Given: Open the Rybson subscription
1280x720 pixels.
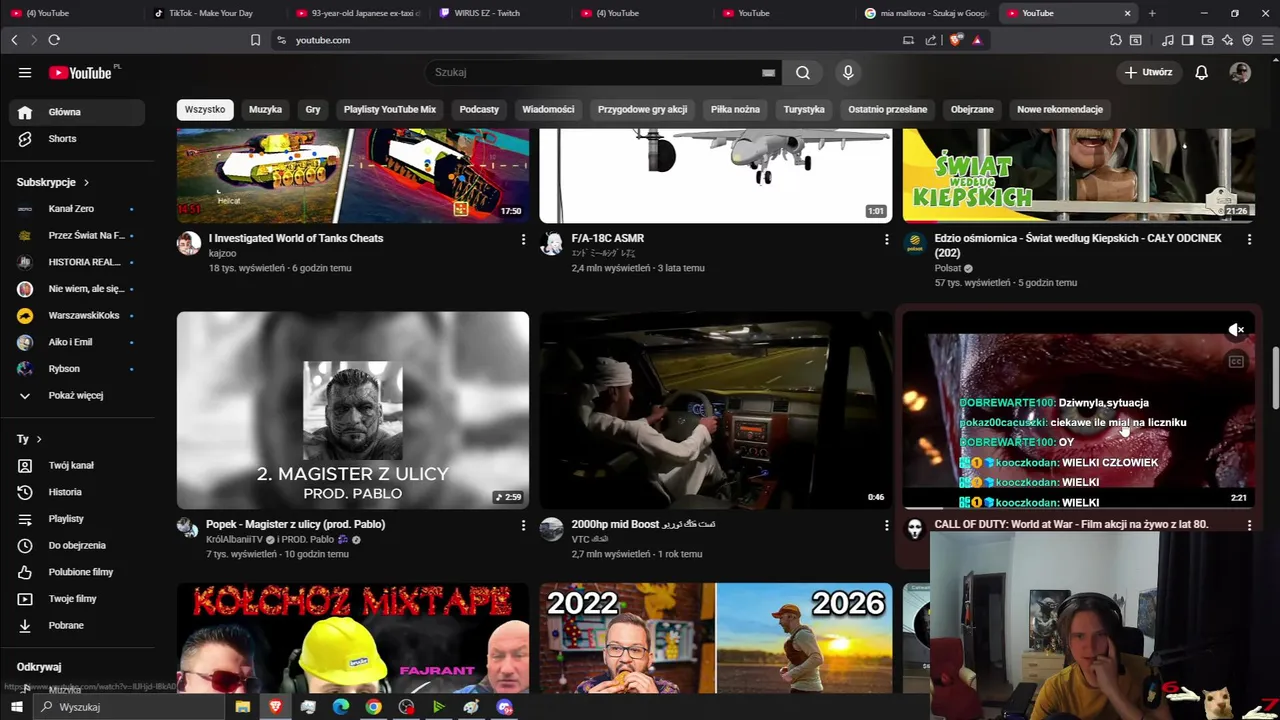Looking at the screenshot, I should [x=78, y=369].
